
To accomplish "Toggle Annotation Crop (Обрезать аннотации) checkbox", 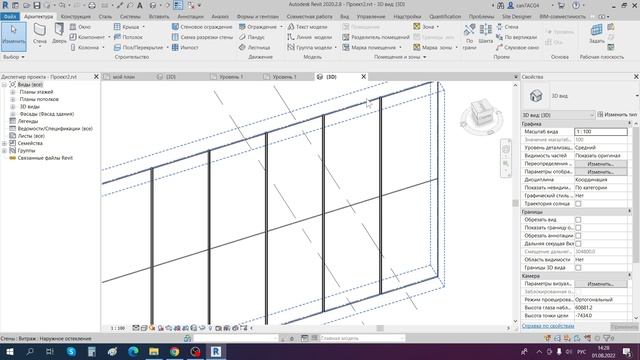I will coord(578,236).
